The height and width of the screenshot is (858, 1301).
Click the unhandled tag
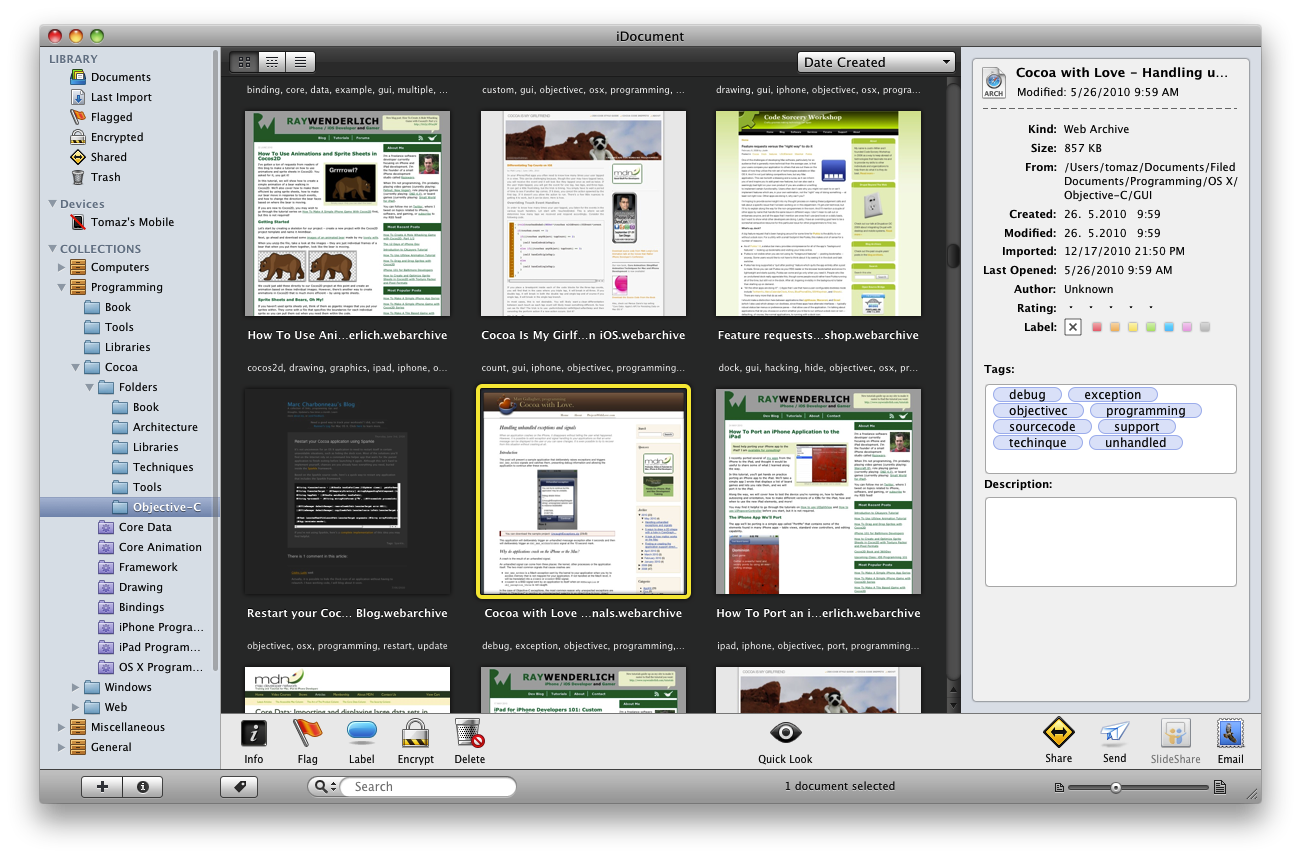click(1135, 443)
